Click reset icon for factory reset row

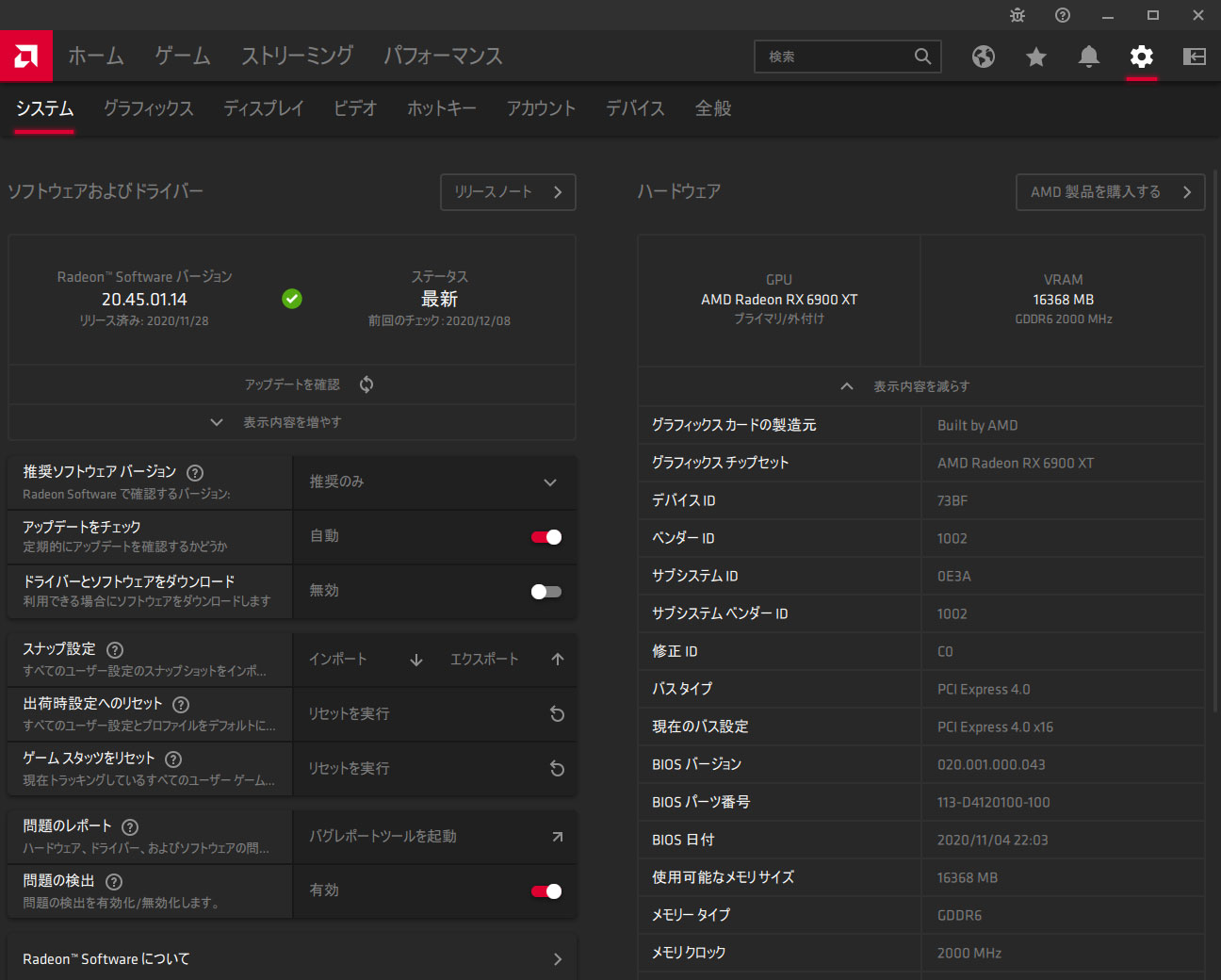[558, 714]
